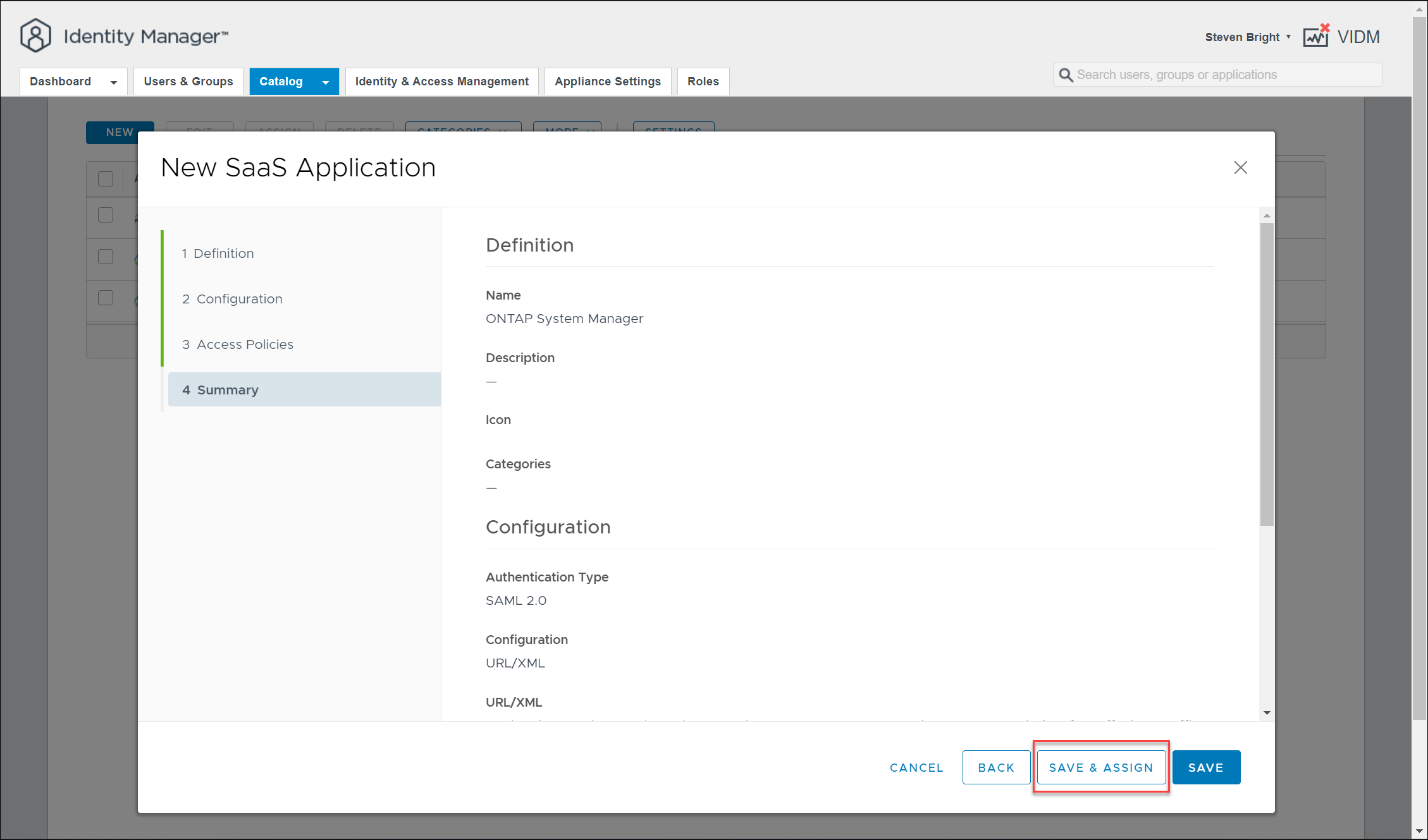The image size is (1428, 840).
Task: Open Identity & Access Management tab
Action: click(441, 82)
